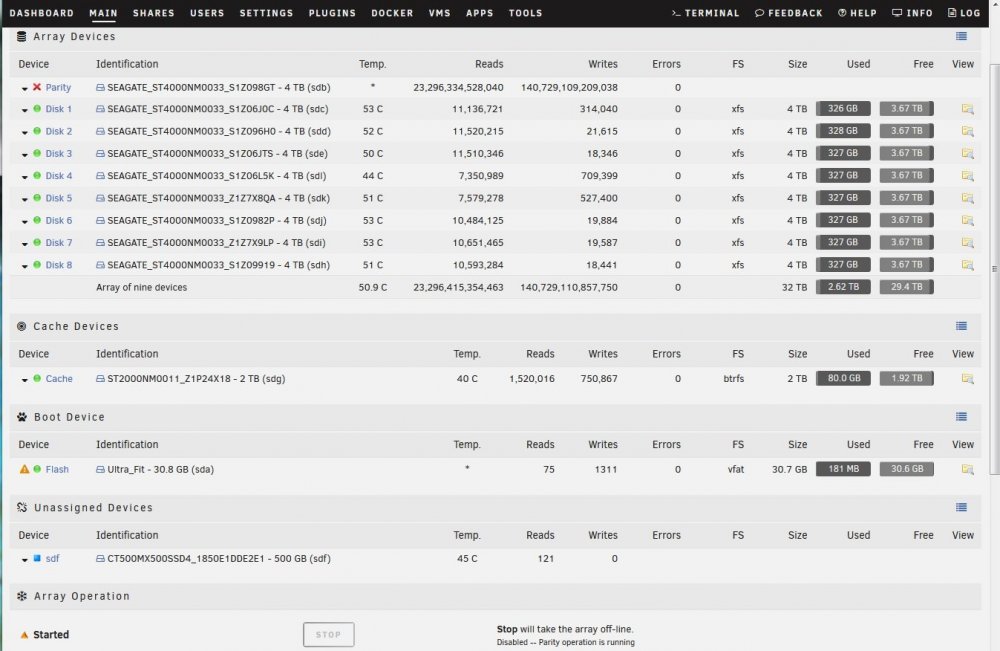Toggle Array Devices table view icon
The width and height of the screenshot is (1000, 651).
961,36
